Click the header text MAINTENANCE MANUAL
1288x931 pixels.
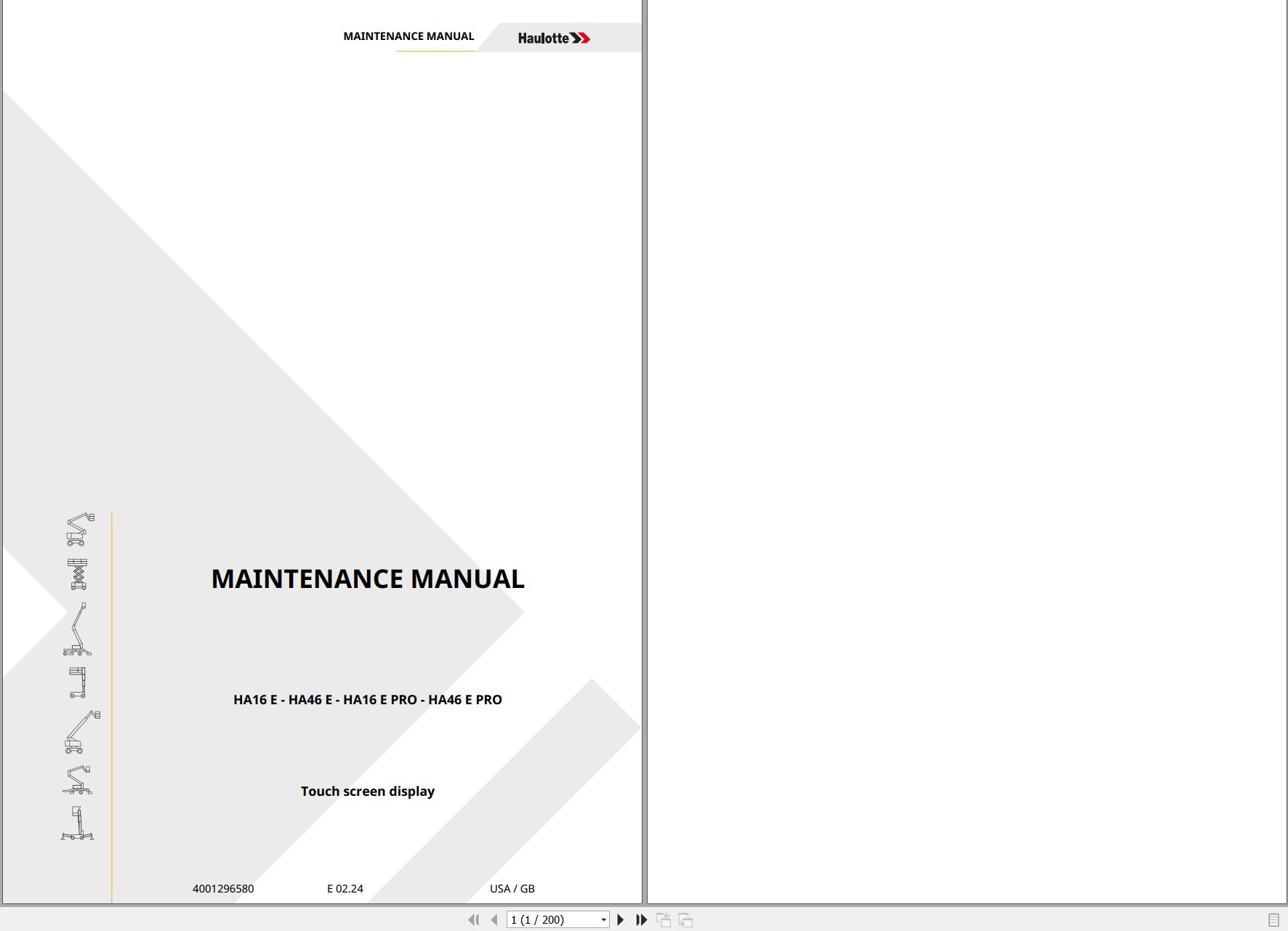coord(408,36)
